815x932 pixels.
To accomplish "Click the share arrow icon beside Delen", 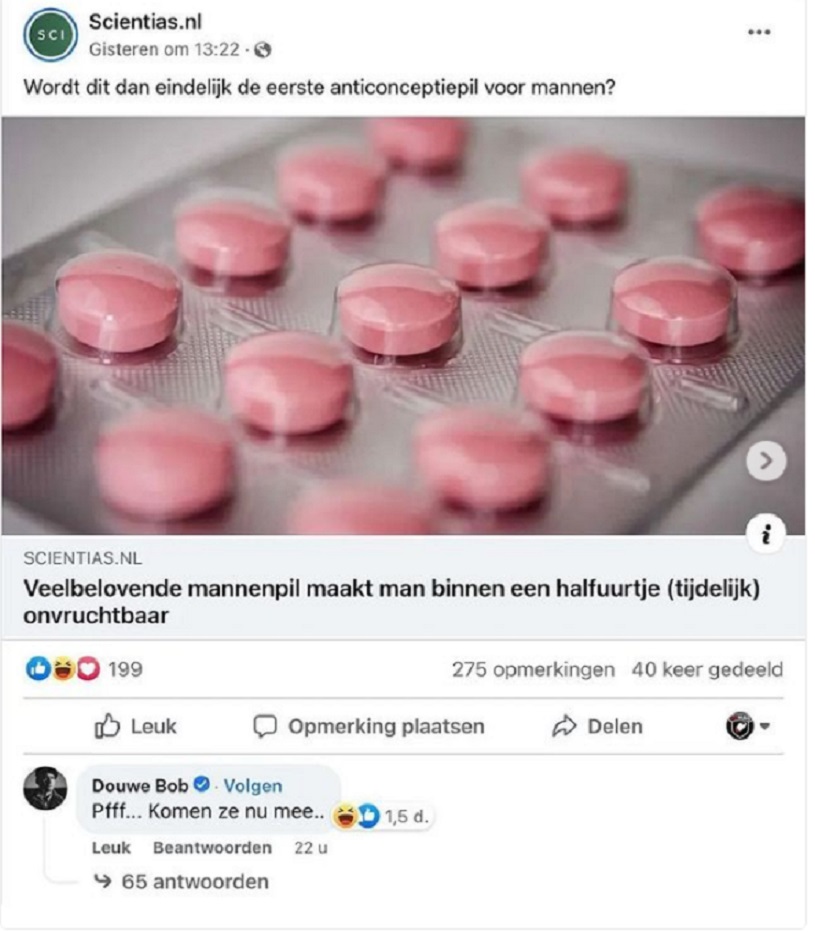I will [x=564, y=726].
